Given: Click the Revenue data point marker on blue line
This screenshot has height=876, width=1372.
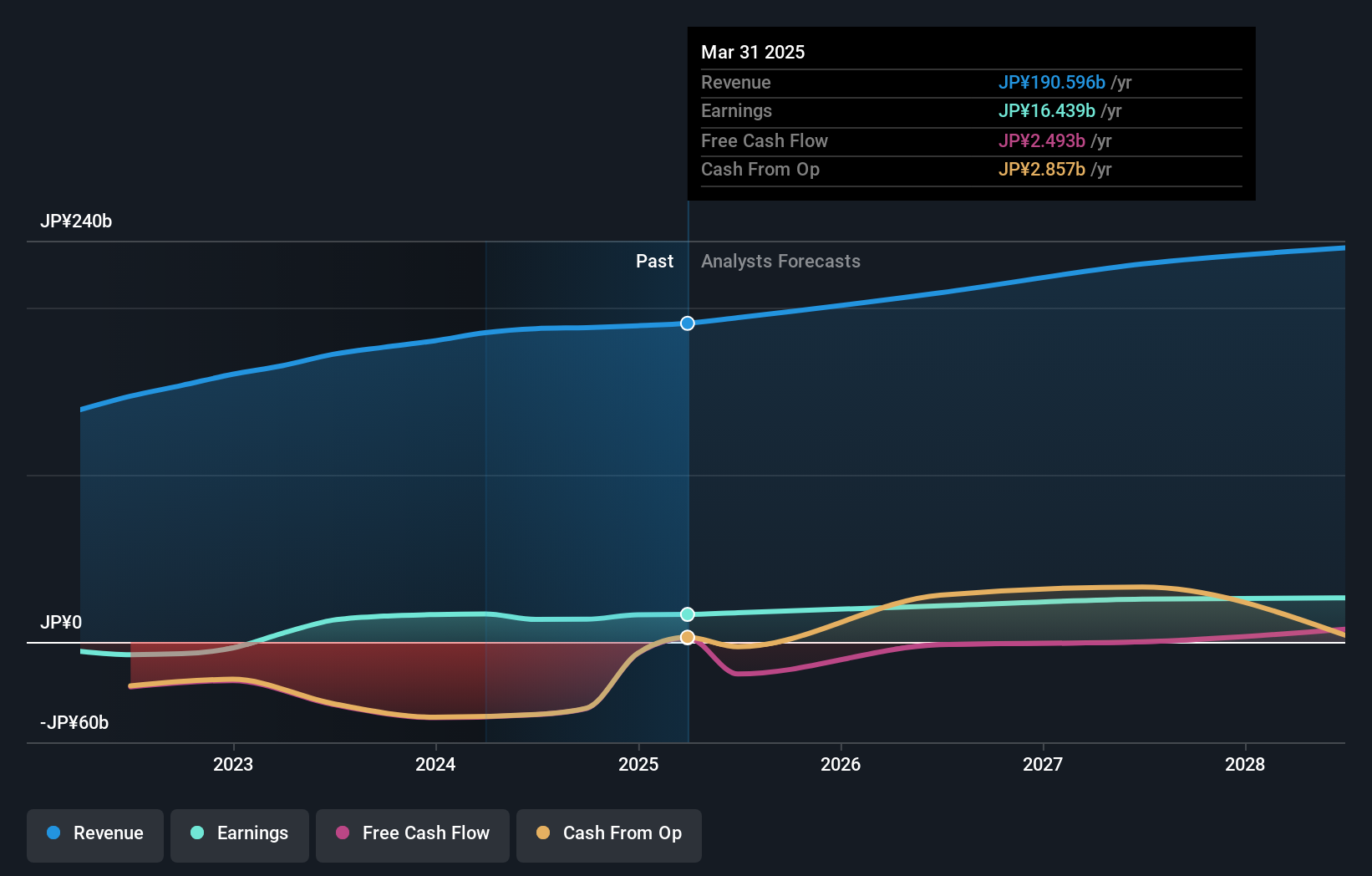Looking at the screenshot, I should 688,323.
